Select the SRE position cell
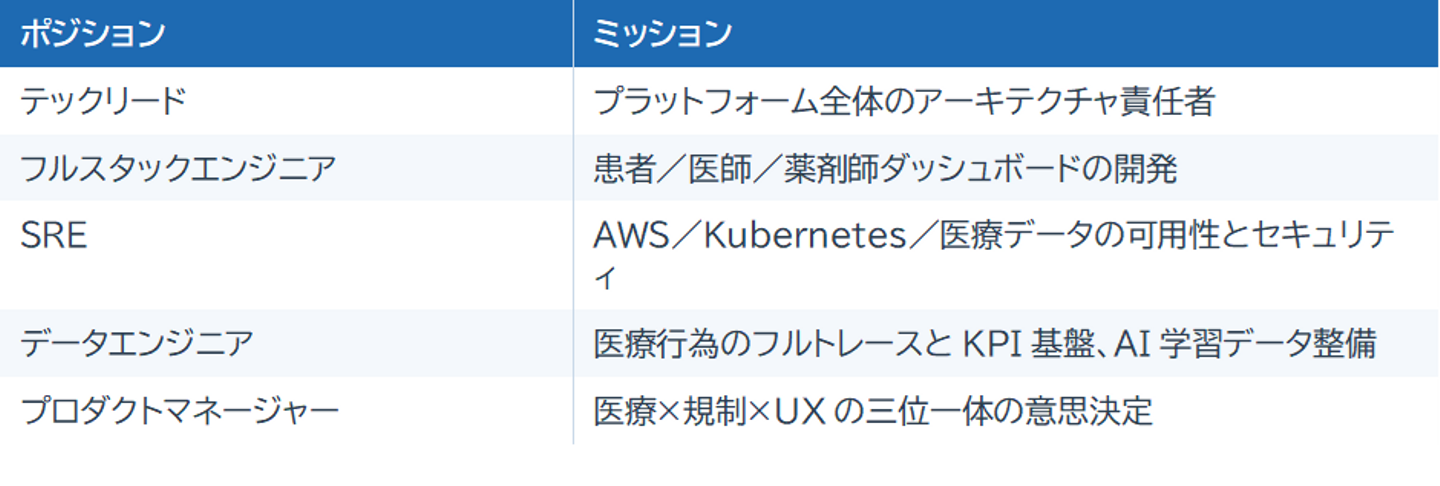Viewport: 1440px width, 486px height. click(x=54, y=236)
